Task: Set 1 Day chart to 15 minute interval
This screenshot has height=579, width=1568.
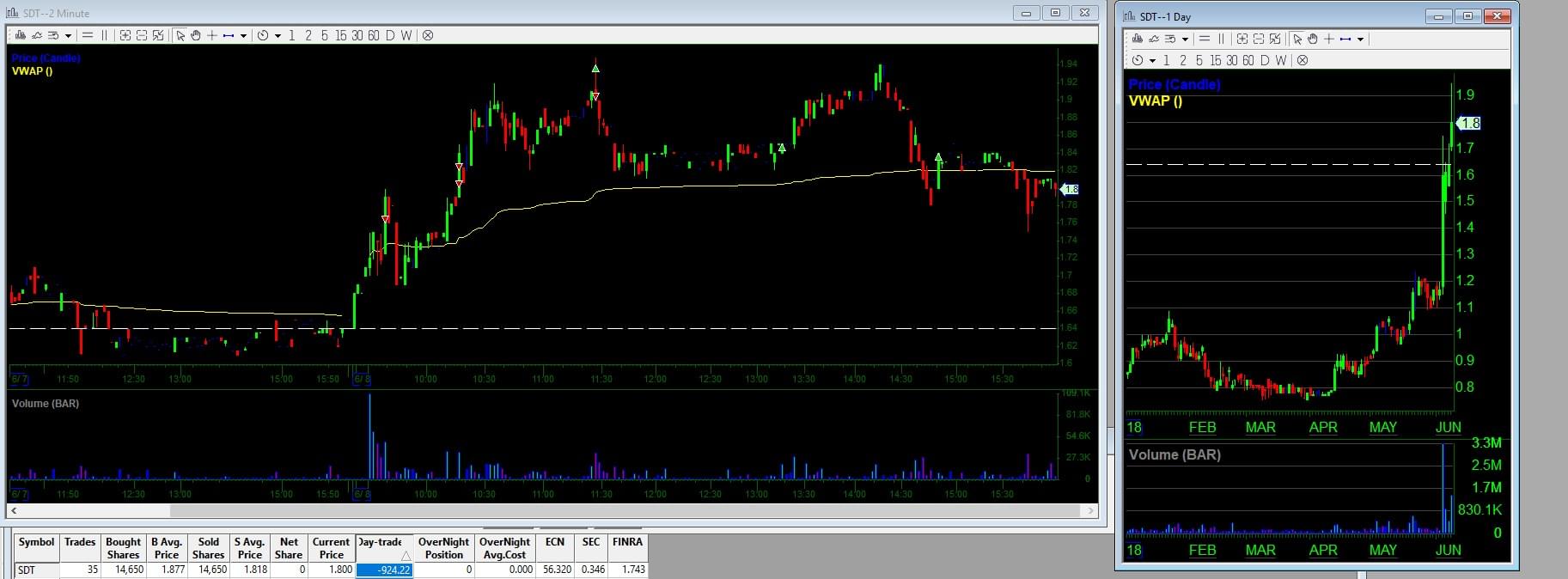Action: coord(1216,60)
